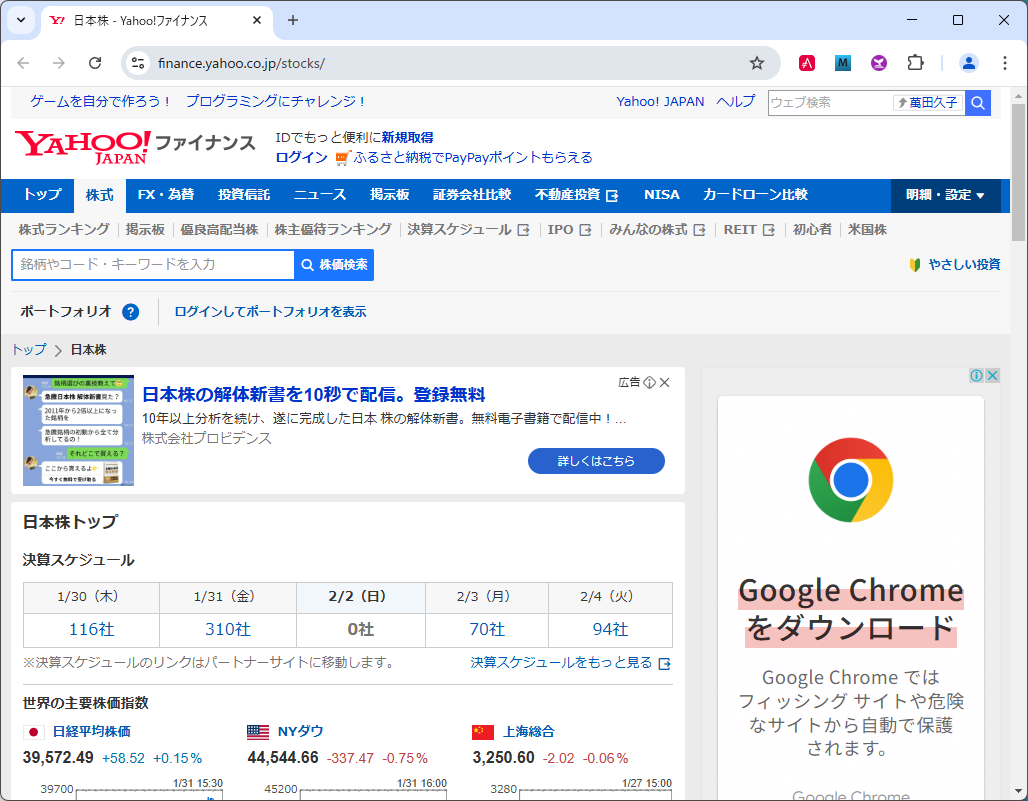Open REIT in the sub menu
This screenshot has width=1028, height=801.
click(749, 229)
